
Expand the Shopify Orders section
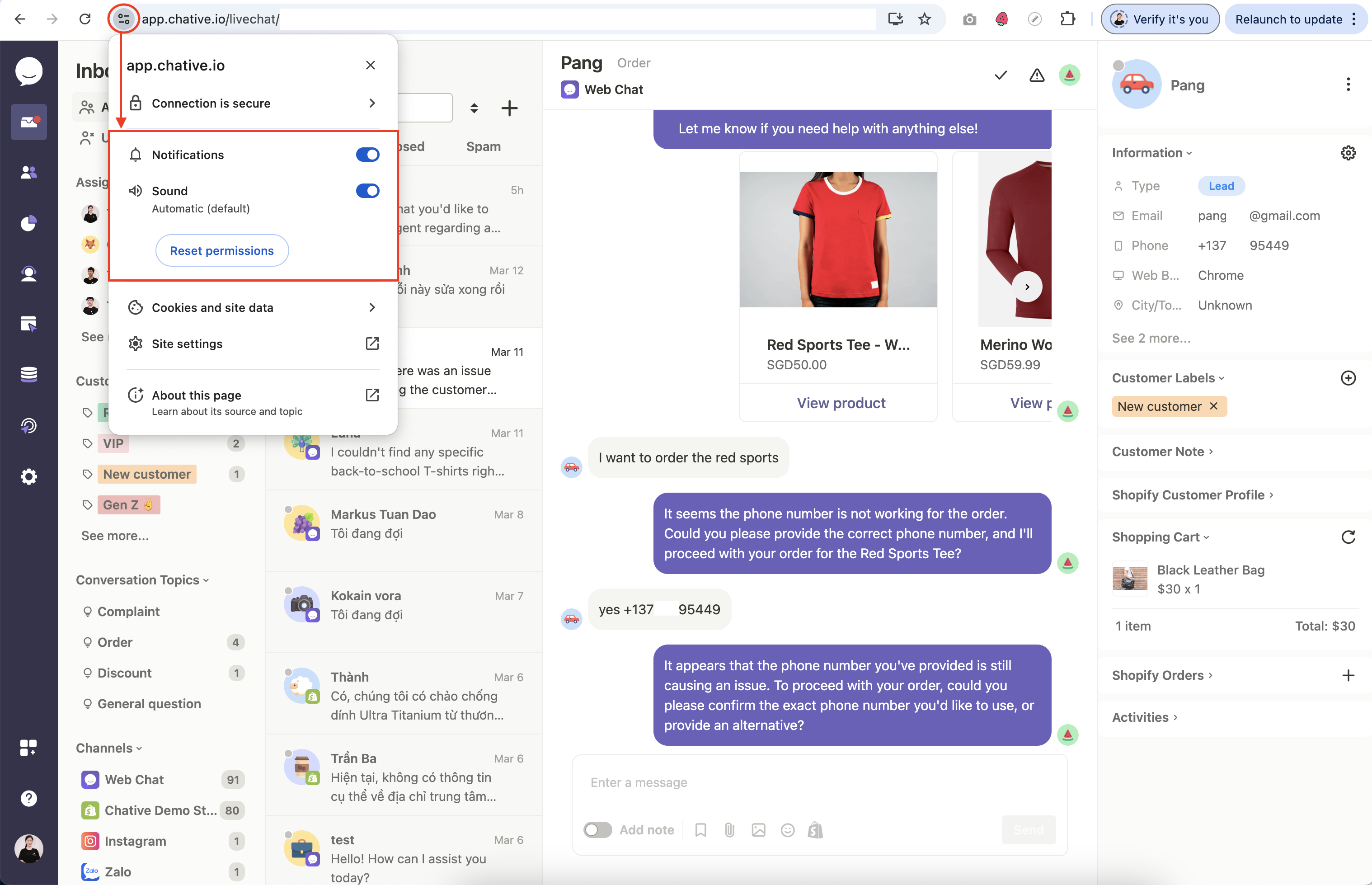click(1162, 675)
